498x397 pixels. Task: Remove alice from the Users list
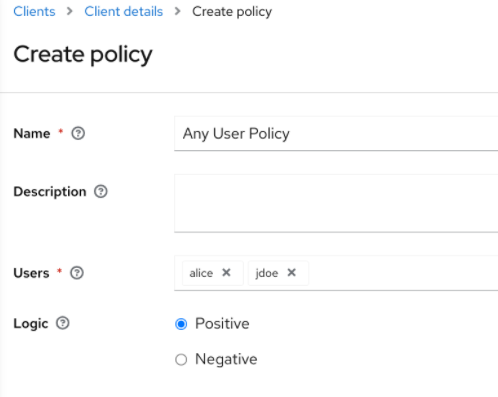226,273
